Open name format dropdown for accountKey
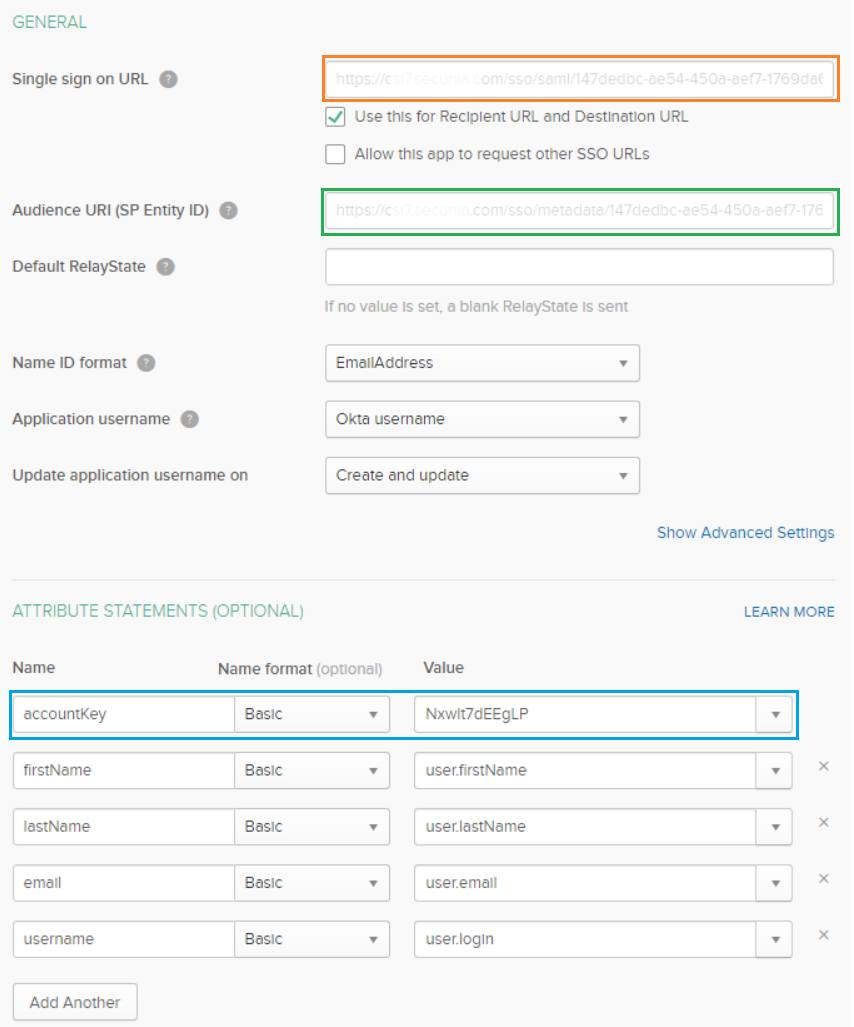Screen dimensions: 854x1027 311,714
